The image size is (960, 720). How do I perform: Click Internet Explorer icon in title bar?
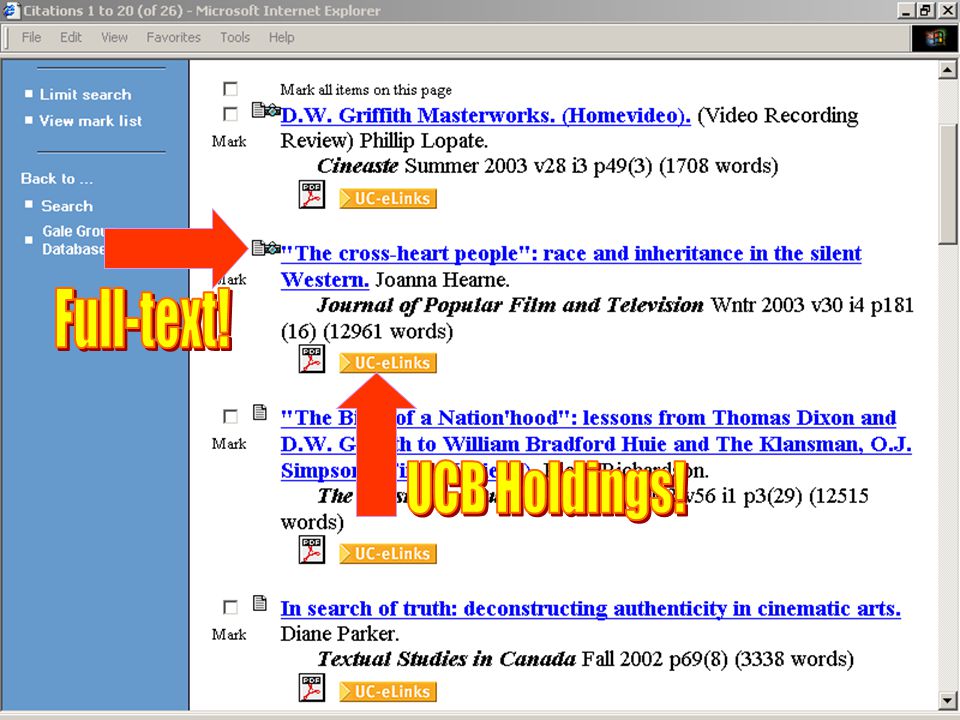pos(11,10)
